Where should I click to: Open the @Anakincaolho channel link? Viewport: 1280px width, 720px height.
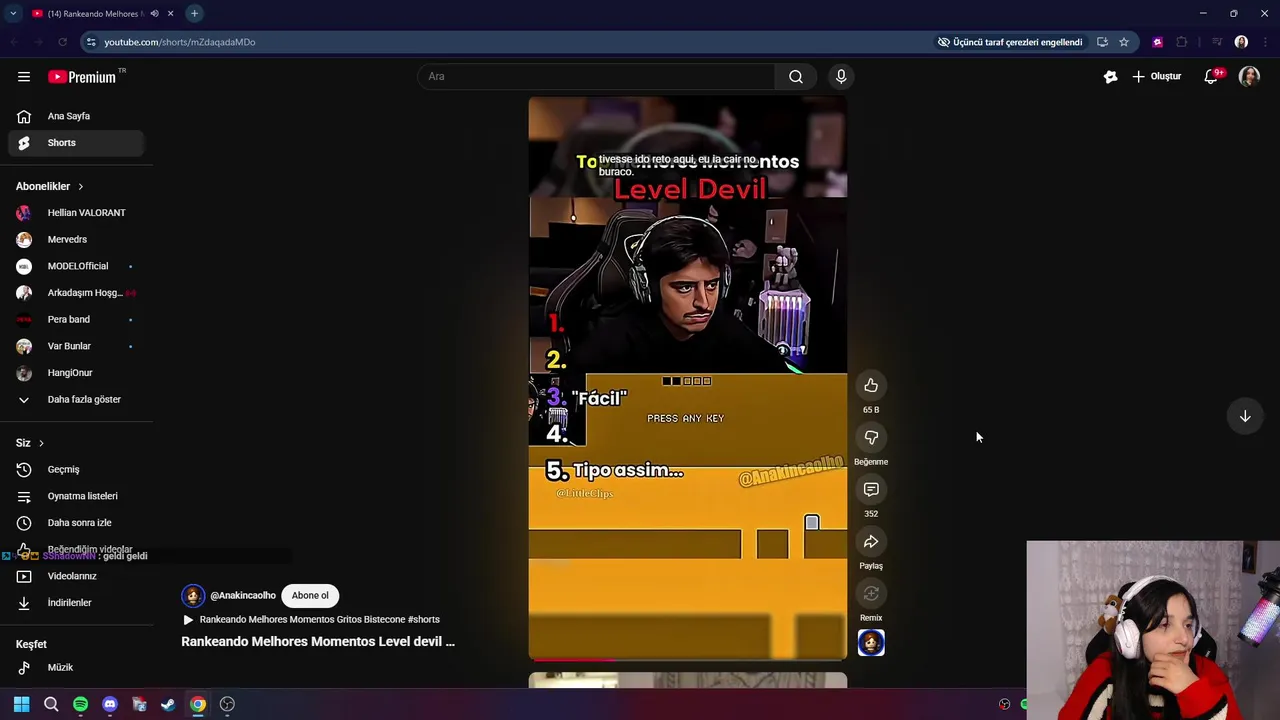pos(243,595)
